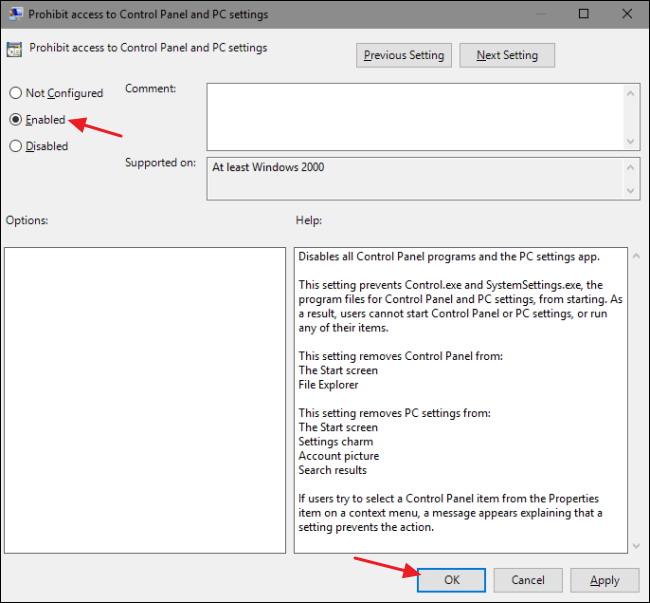Click Apply to save the policy
This screenshot has height=603, width=650.
tap(604, 580)
